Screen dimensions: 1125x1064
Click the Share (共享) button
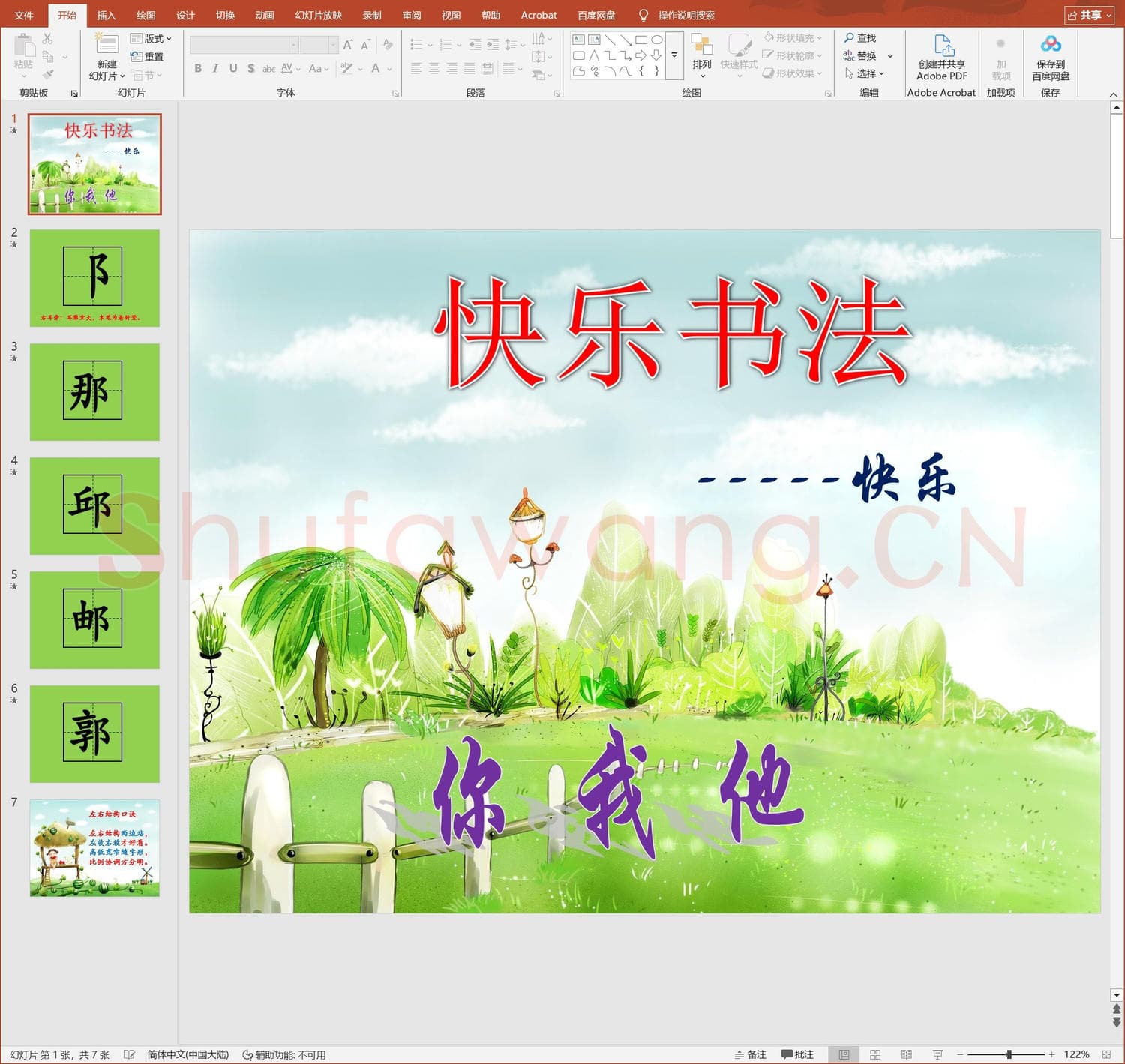click(1089, 15)
